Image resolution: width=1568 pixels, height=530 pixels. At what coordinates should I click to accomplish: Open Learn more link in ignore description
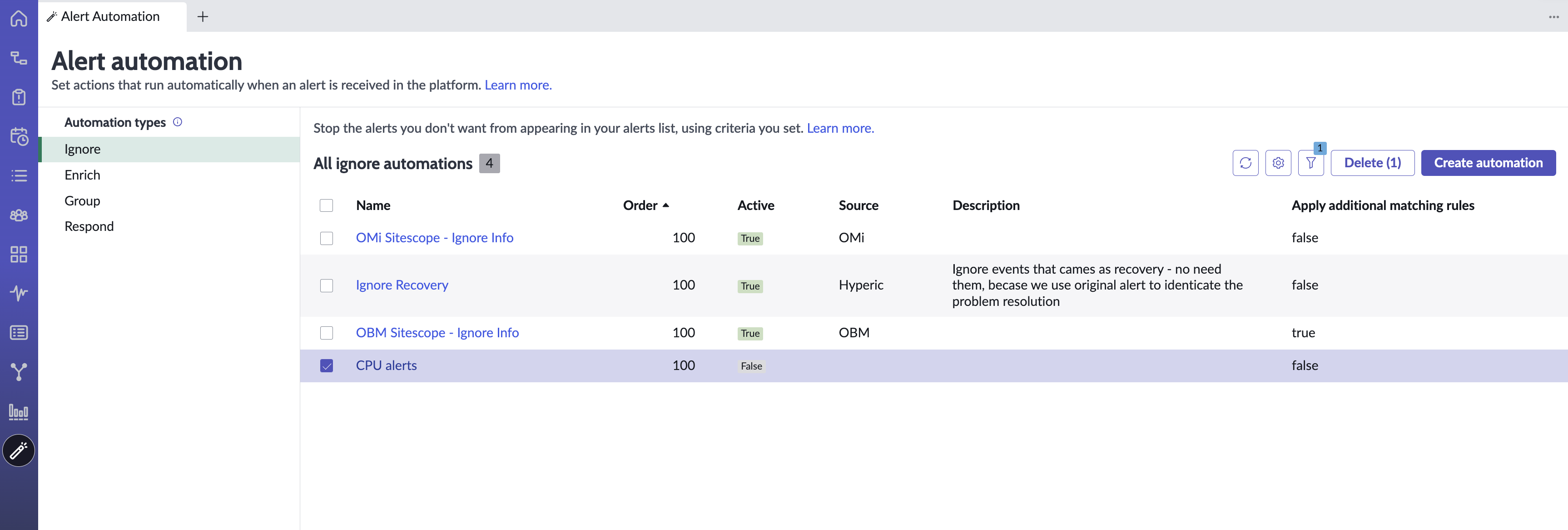tap(840, 128)
